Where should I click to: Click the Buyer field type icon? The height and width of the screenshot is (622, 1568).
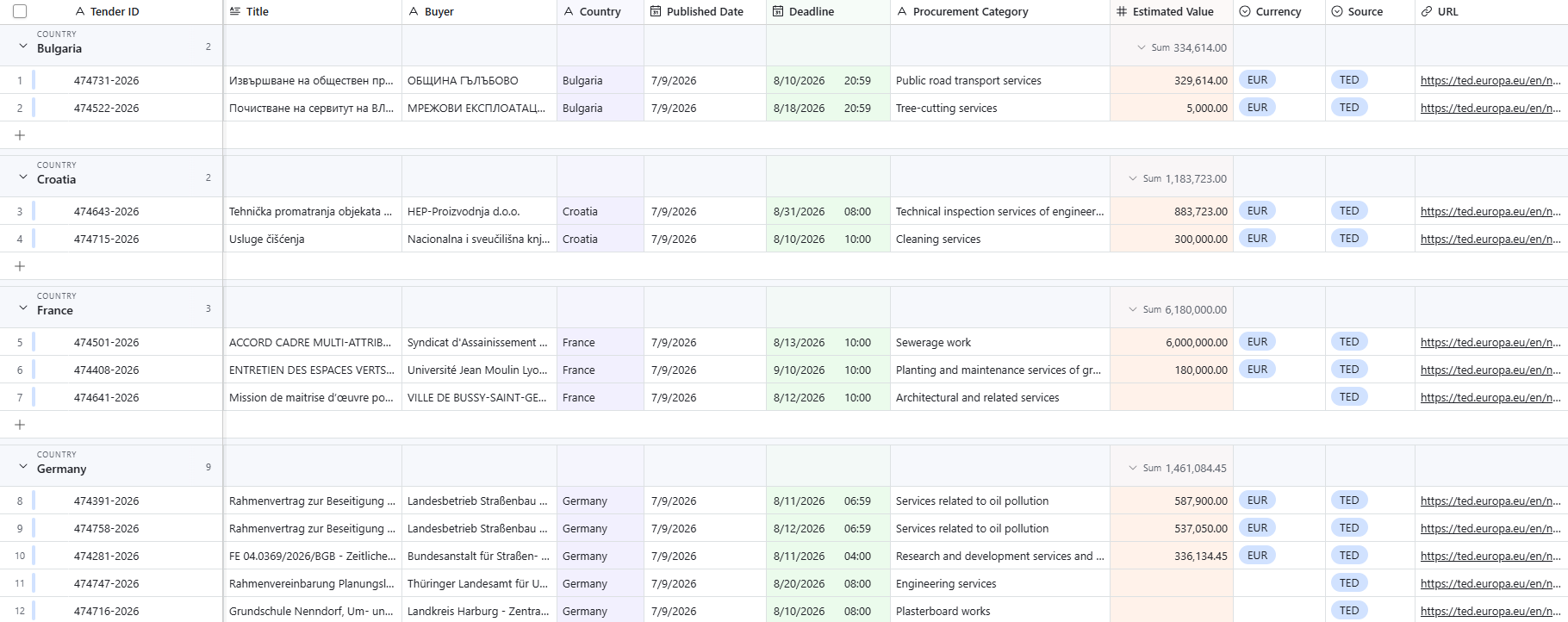(414, 12)
